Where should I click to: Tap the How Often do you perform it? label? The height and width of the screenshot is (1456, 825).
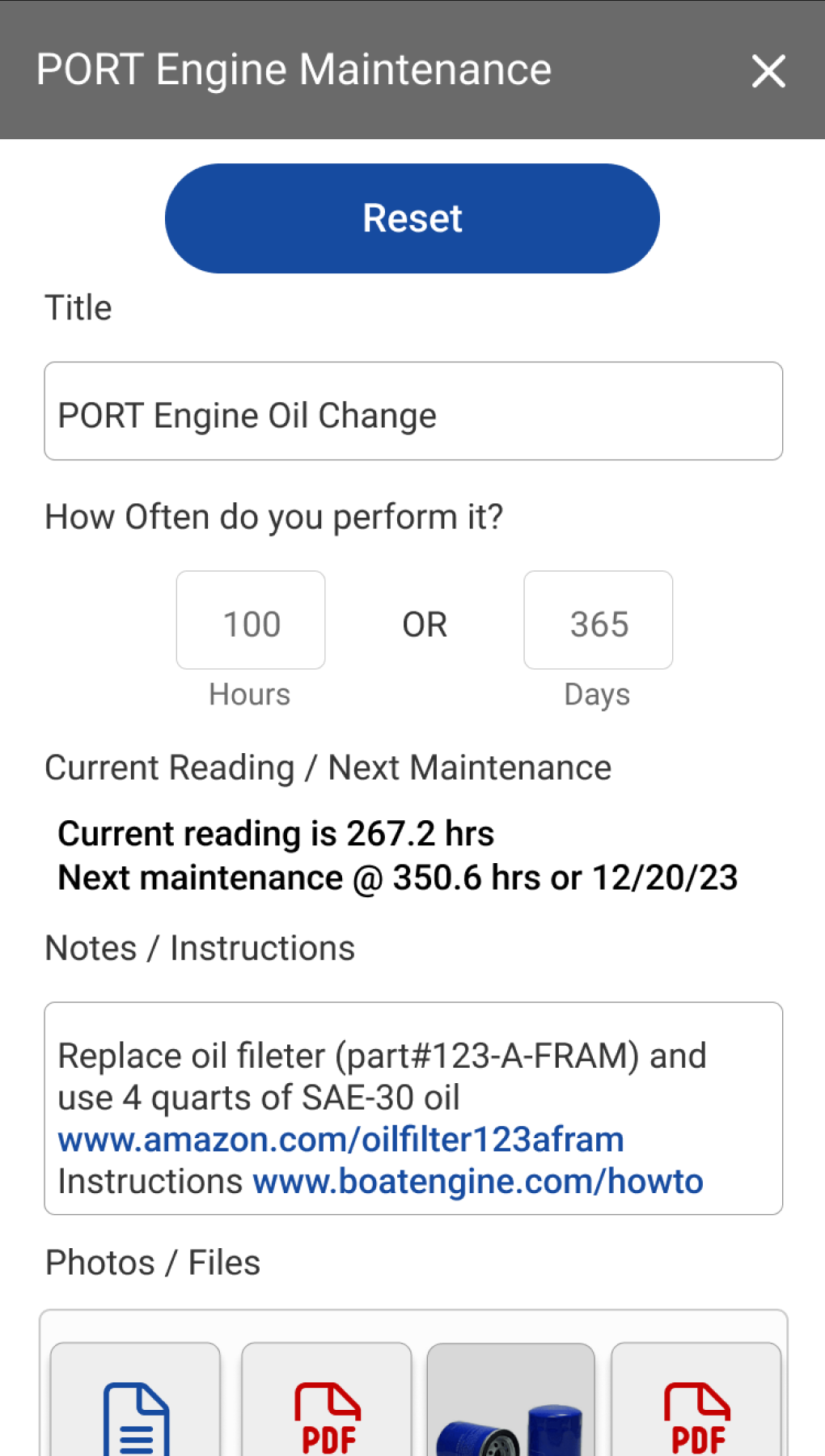click(x=273, y=517)
